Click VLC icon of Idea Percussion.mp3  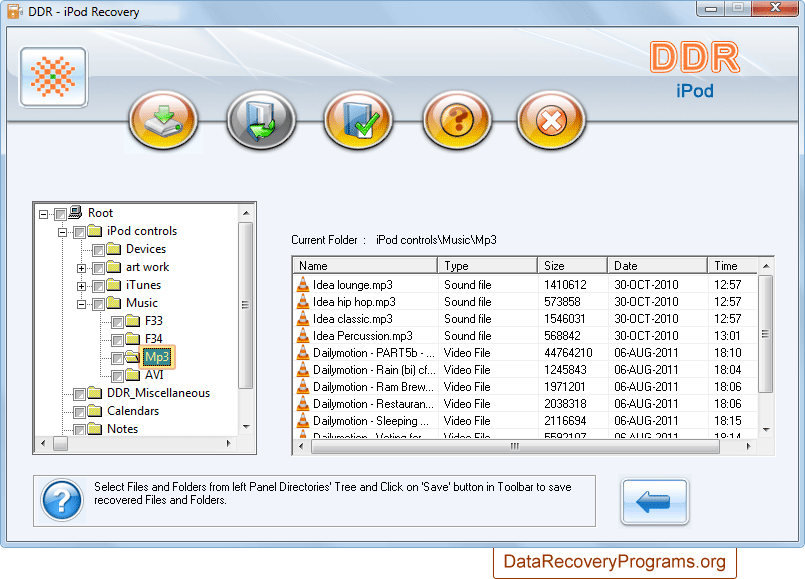303,335
